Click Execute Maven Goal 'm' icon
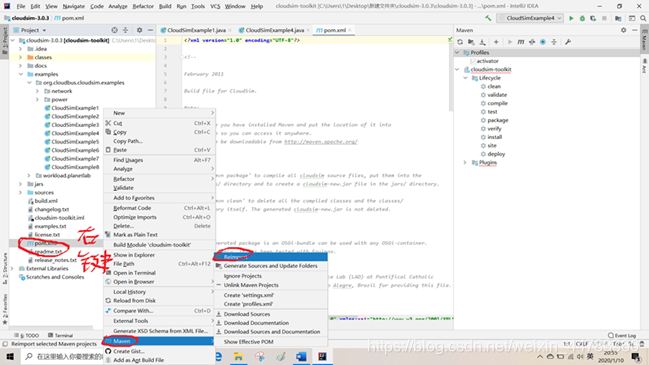 [521, 42]
